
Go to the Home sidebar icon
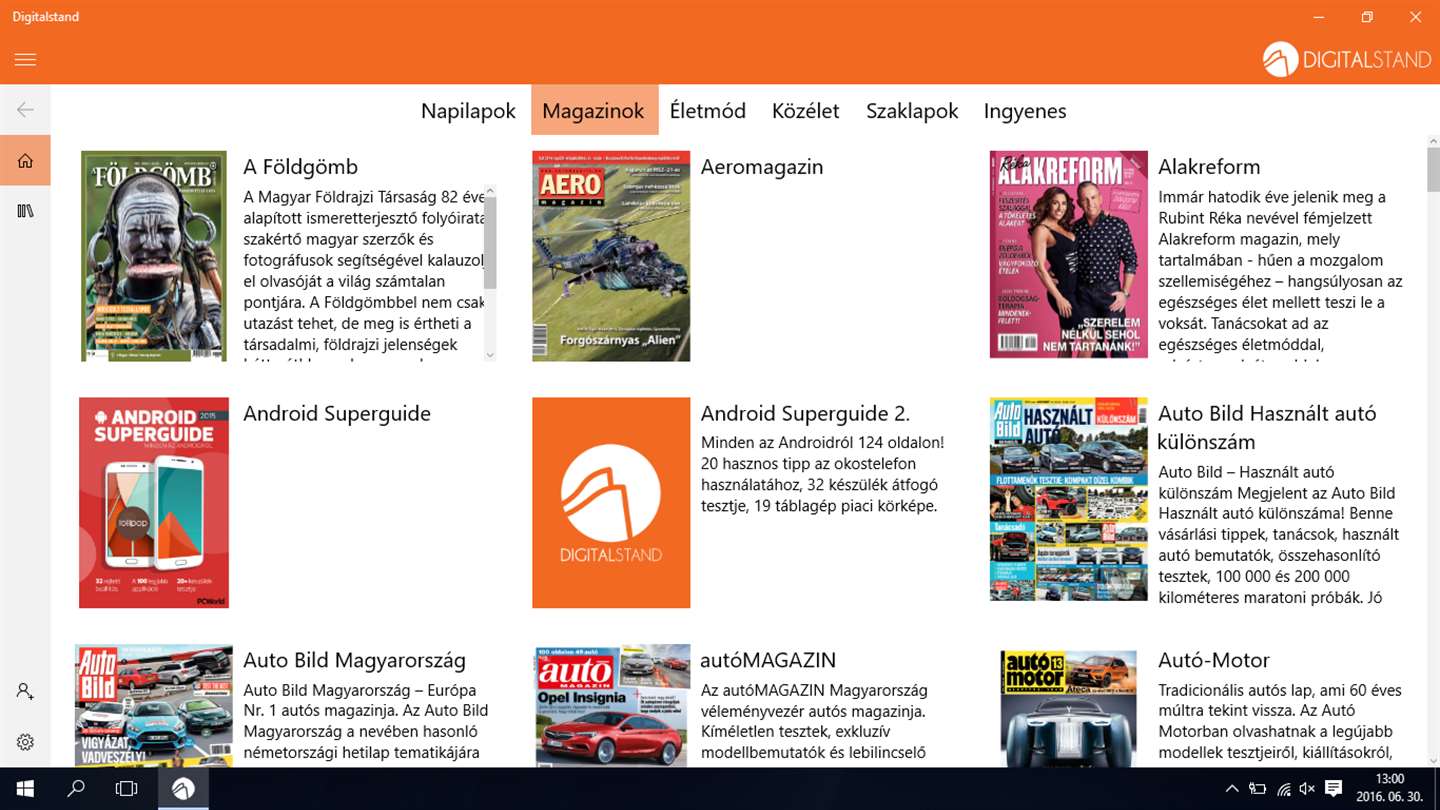pyautogui.click(x=25, y=161)
